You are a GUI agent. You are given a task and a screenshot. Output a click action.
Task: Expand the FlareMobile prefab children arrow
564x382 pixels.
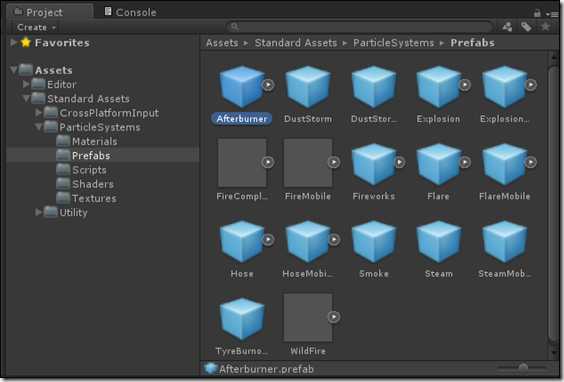point(531,162)
